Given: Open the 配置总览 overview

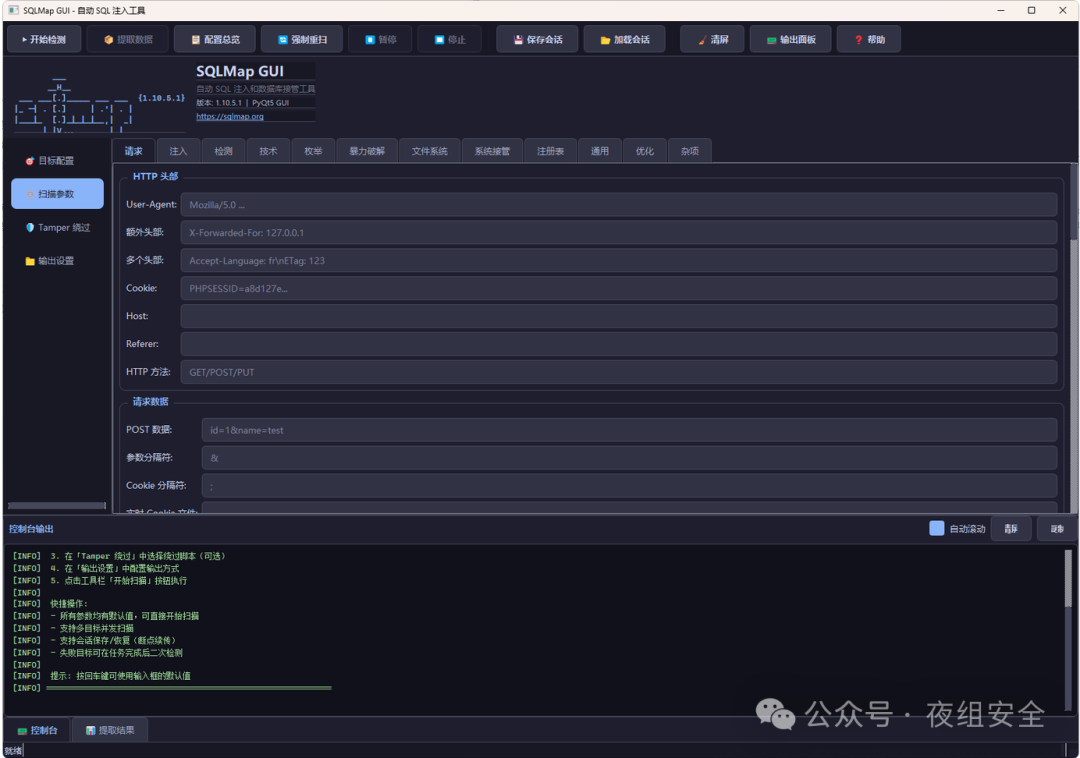Looking at the screenshot, I should coord(215,40).
